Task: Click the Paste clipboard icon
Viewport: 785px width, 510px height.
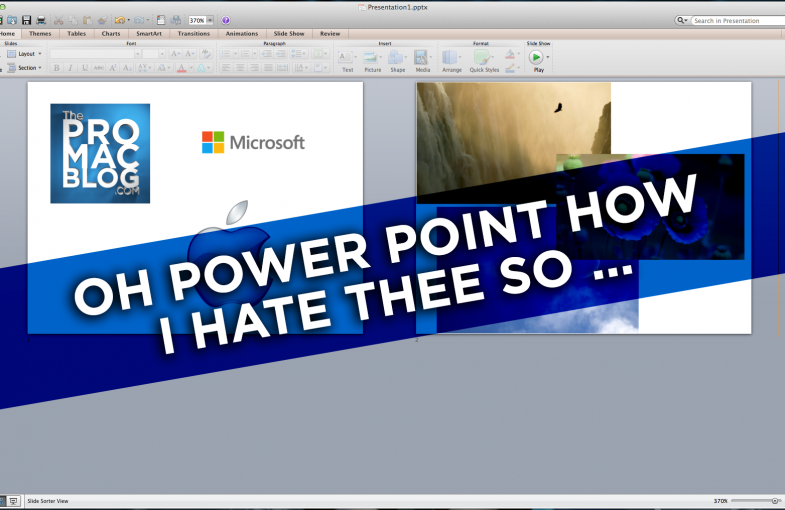Action: tap(88, 21)
